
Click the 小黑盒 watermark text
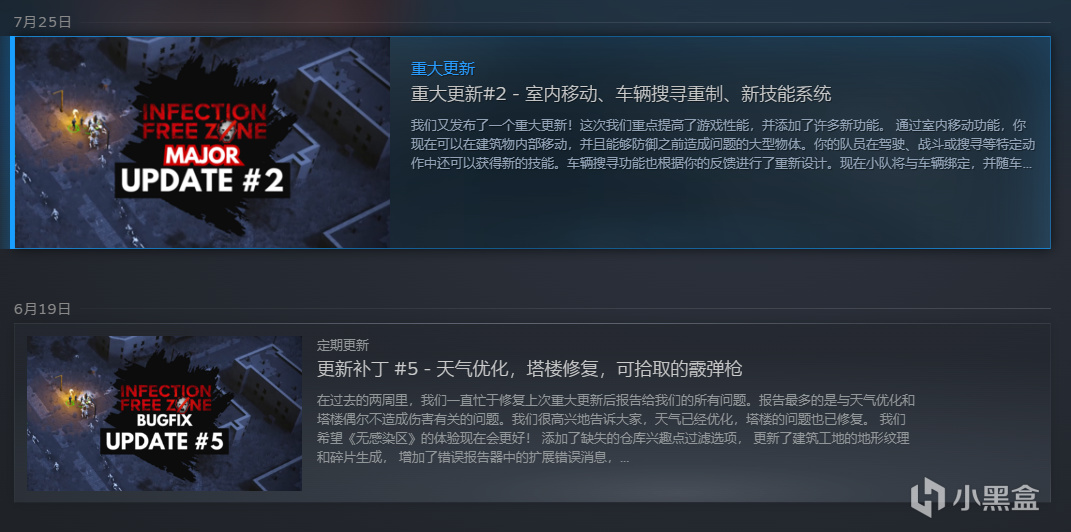996,498
